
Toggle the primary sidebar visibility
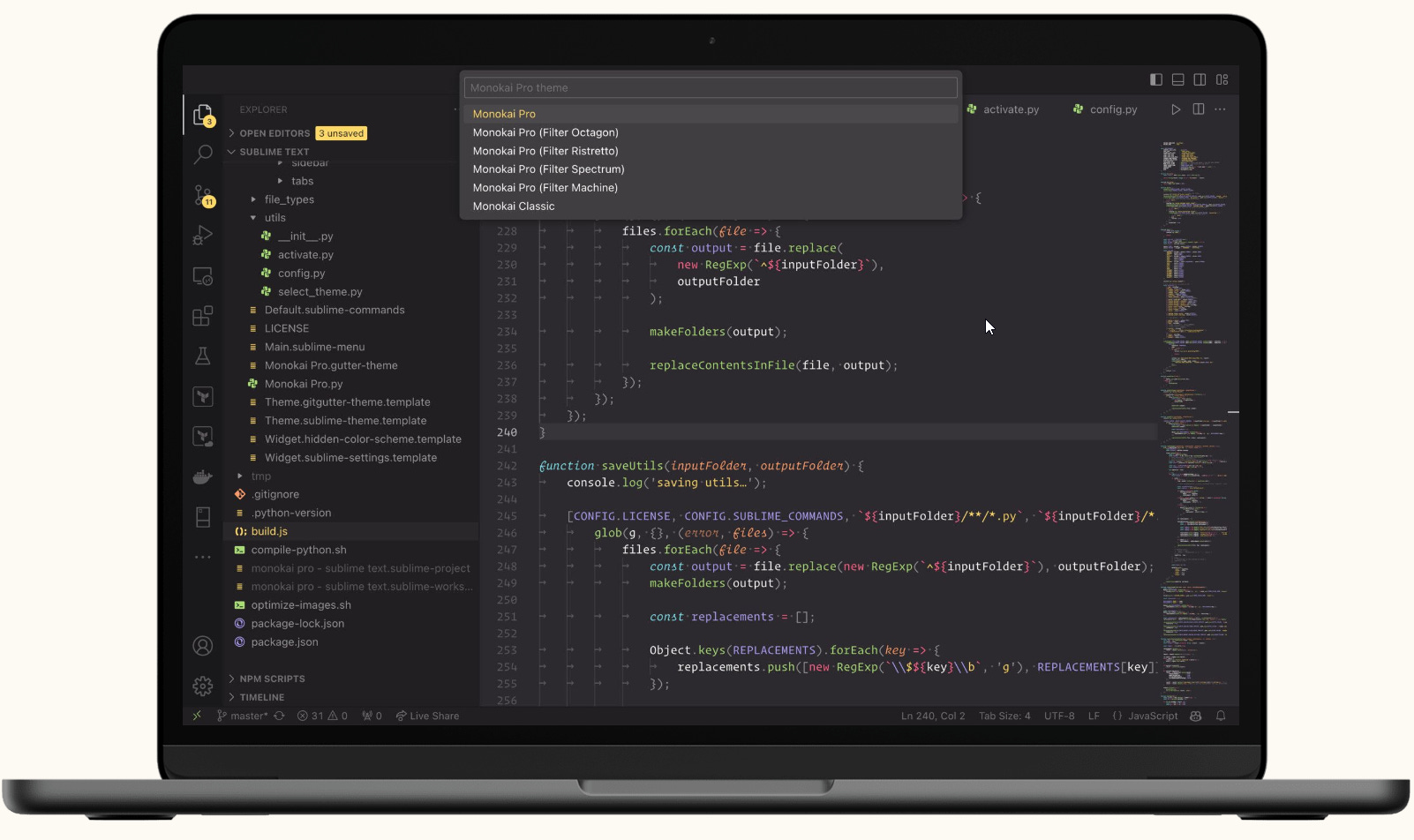click(x=1156, y=79)
